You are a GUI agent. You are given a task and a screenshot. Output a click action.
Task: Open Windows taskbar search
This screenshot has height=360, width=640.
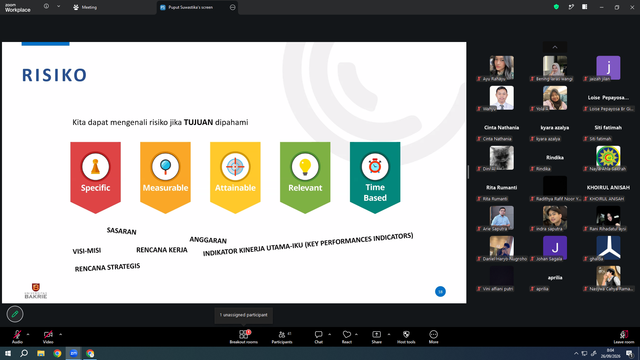[24, 353]
